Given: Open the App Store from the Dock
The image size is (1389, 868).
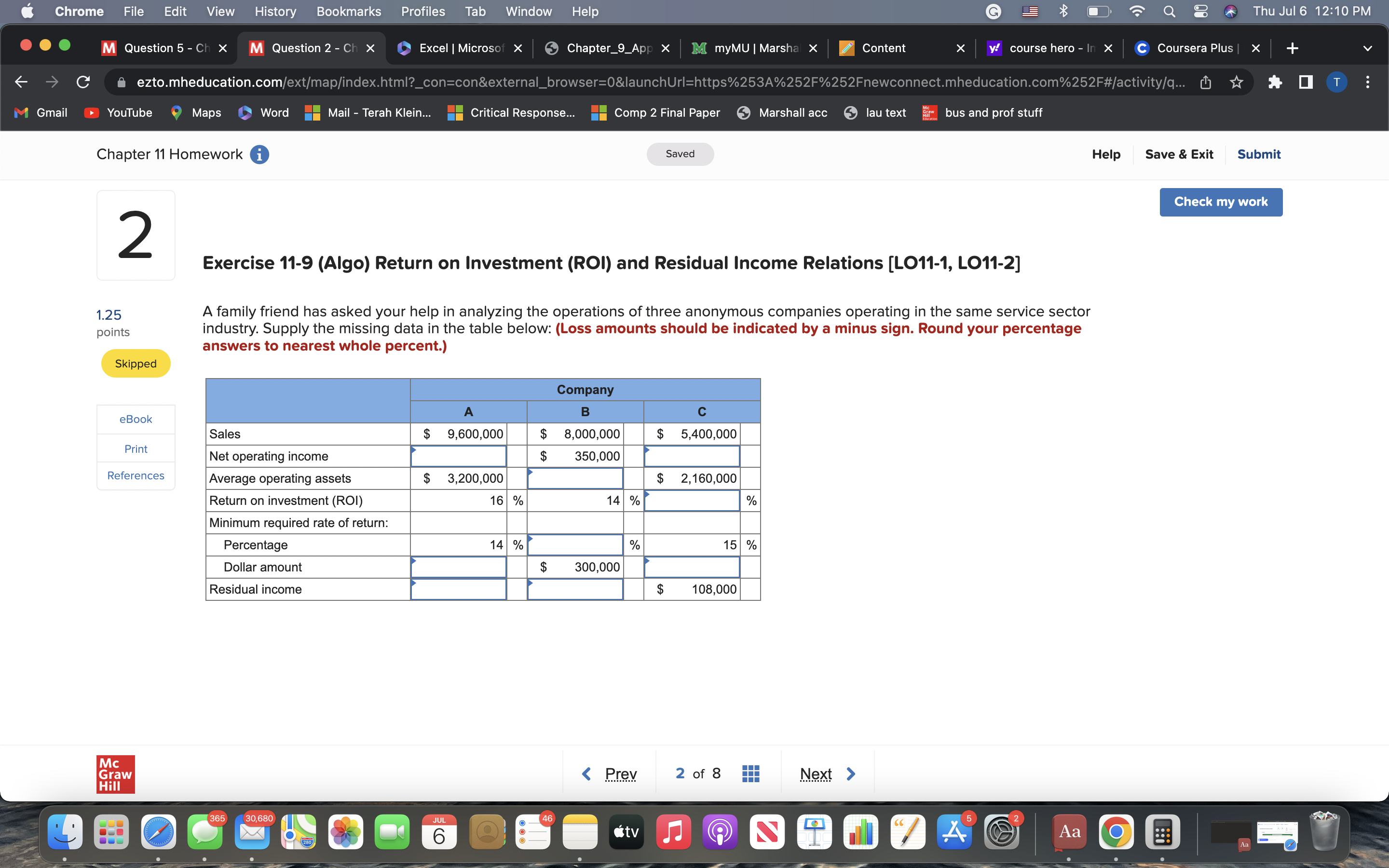Looking at the screenshot, I should 954,831.
